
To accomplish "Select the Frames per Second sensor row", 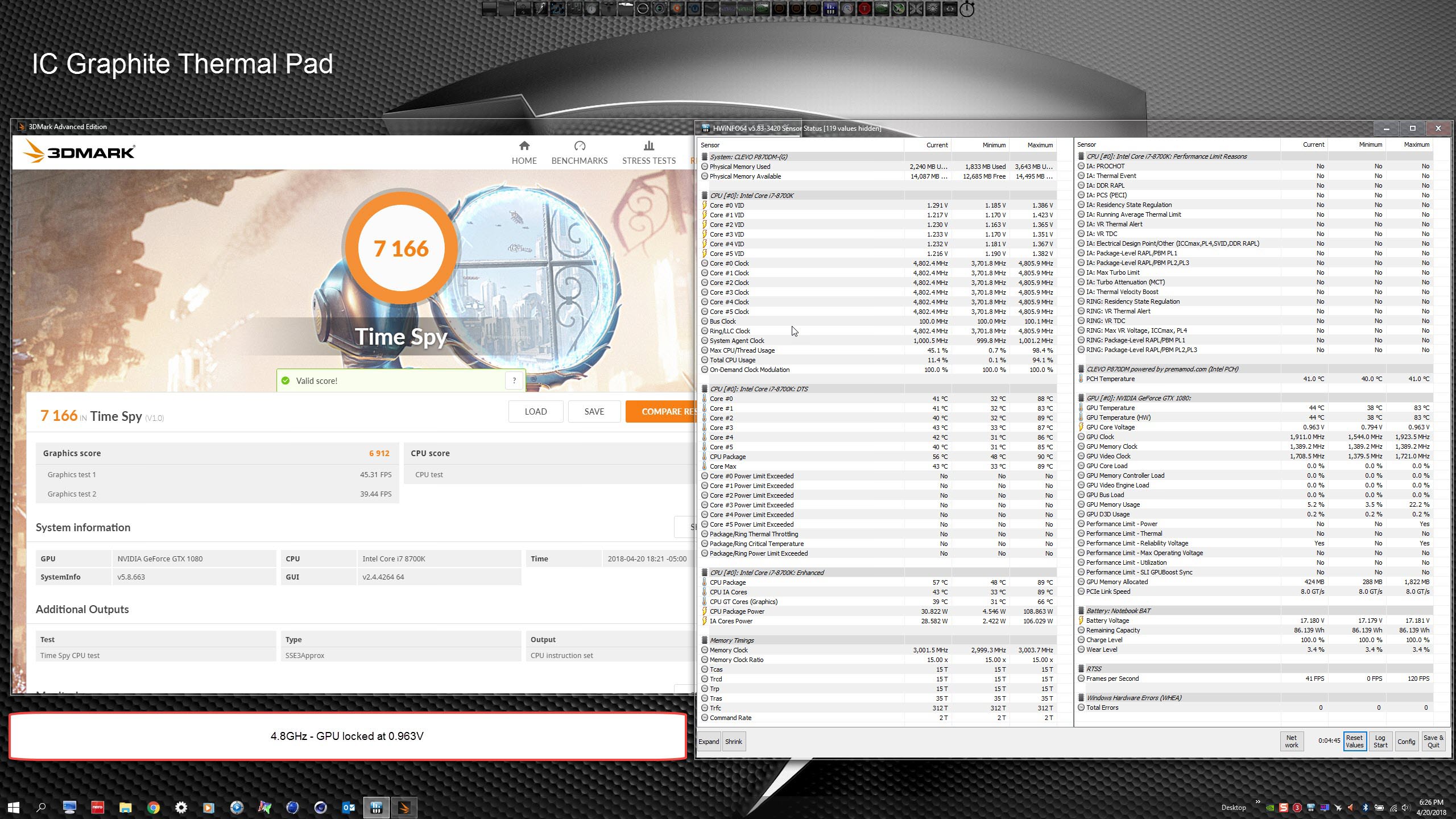I will pyautogui.click(x=1254, y=679).
